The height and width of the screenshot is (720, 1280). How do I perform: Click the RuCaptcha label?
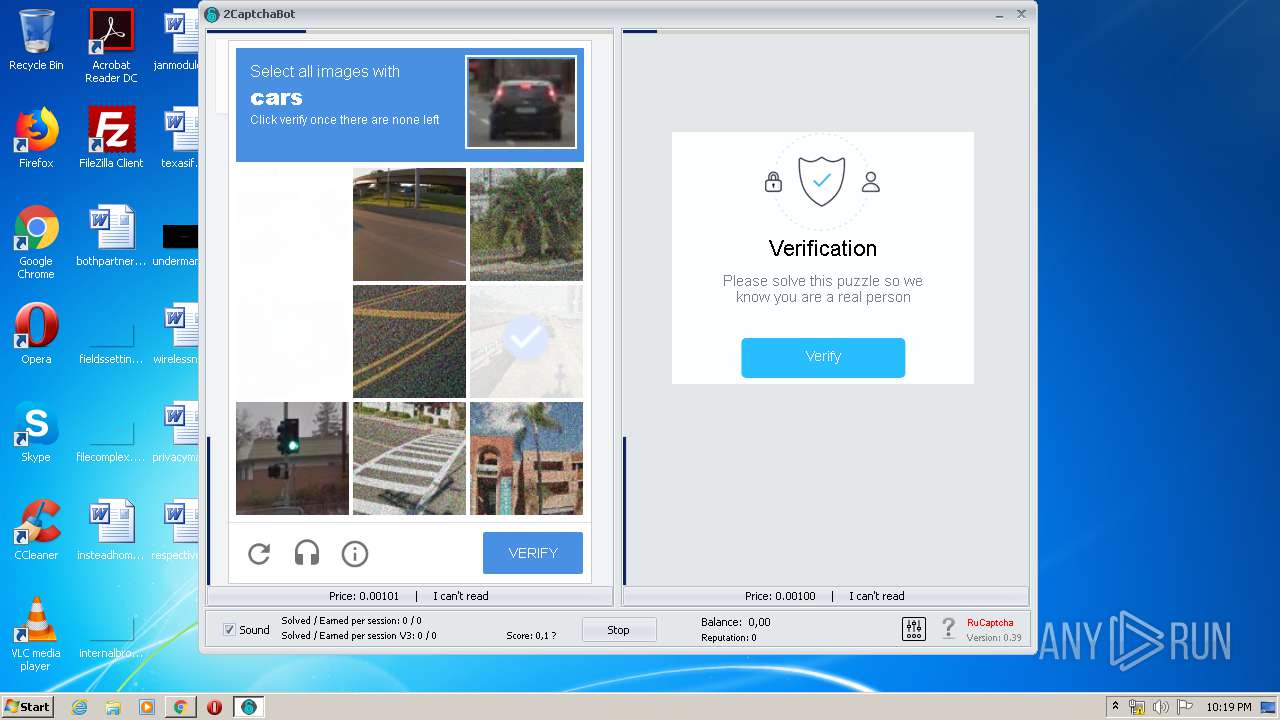pyautogui.click(x=990, y=622)
